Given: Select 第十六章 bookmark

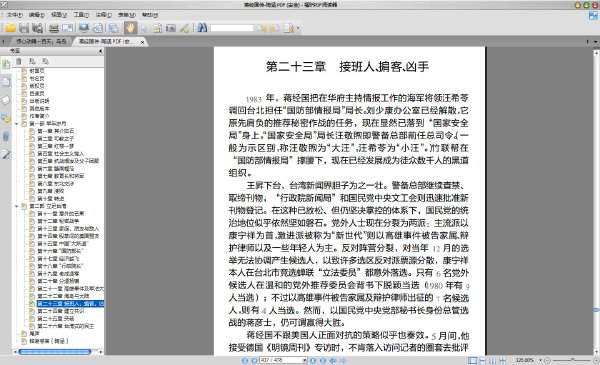Looking at the screenshot, I should coord(60,251).
